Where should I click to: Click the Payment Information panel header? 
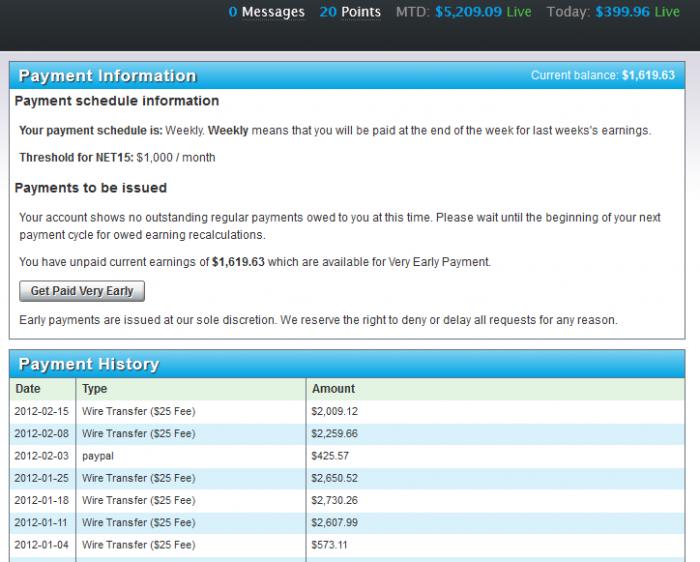[347, 75]
